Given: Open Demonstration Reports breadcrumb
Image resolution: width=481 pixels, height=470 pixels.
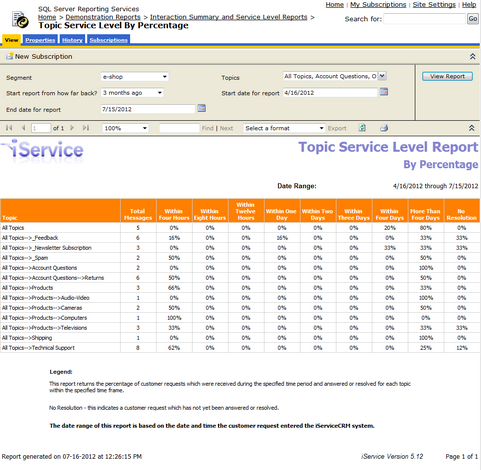Looking at the screenshot, I should [x=103, y=17].
